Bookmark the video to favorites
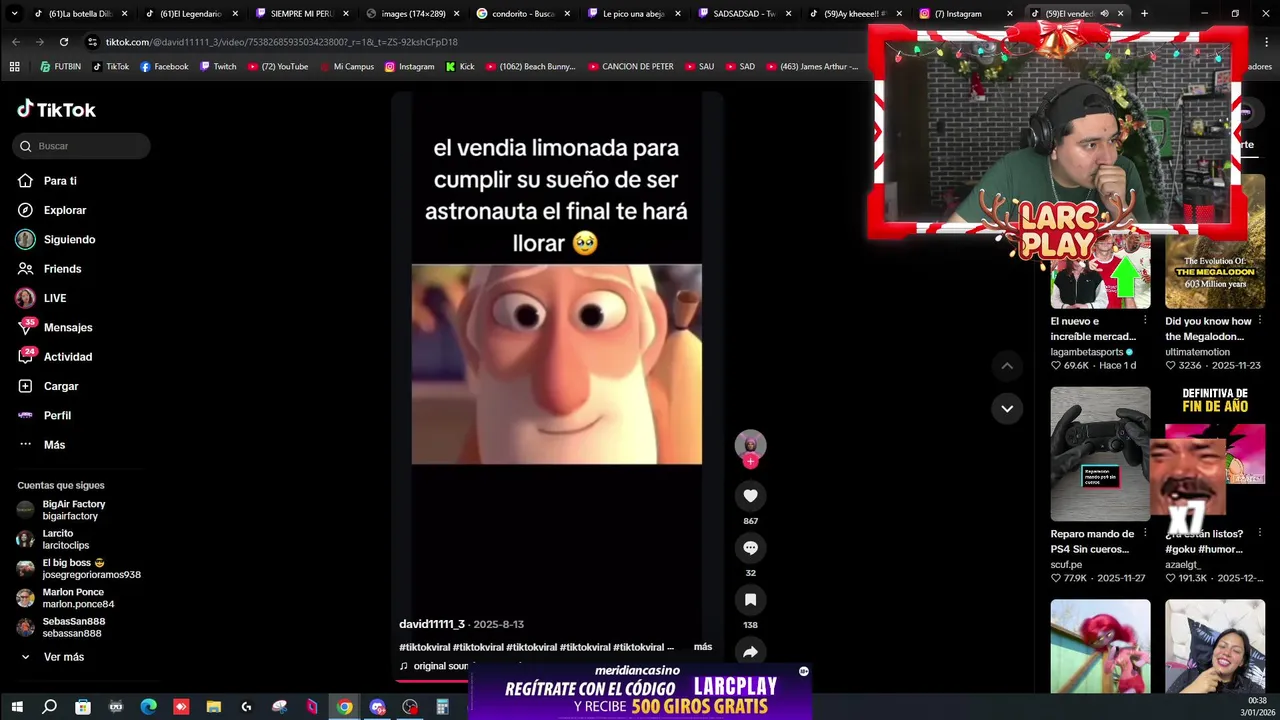Screen dimensions: 1280x720 pos(750,600)
